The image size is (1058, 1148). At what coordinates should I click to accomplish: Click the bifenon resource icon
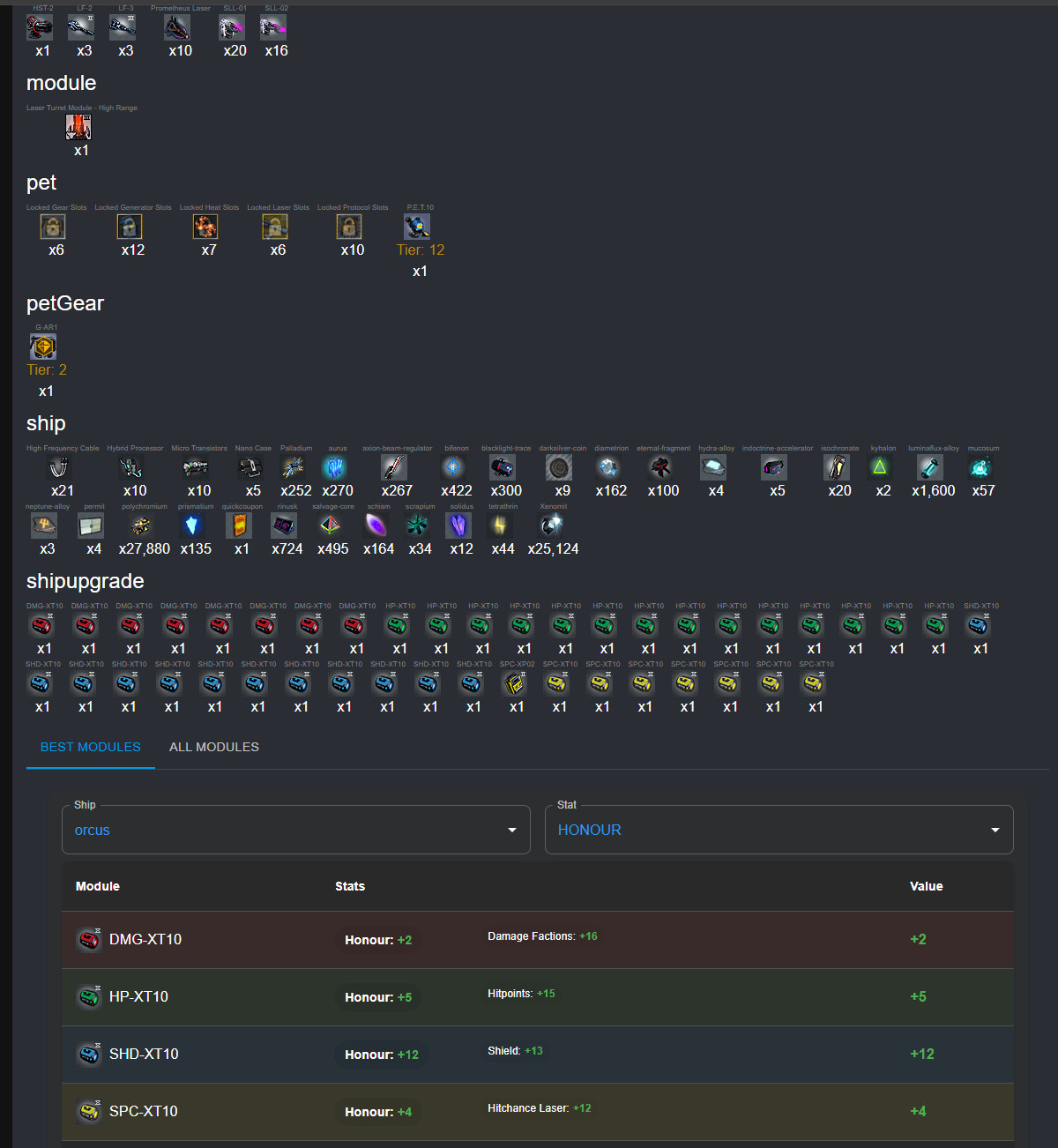click(453, 467)
